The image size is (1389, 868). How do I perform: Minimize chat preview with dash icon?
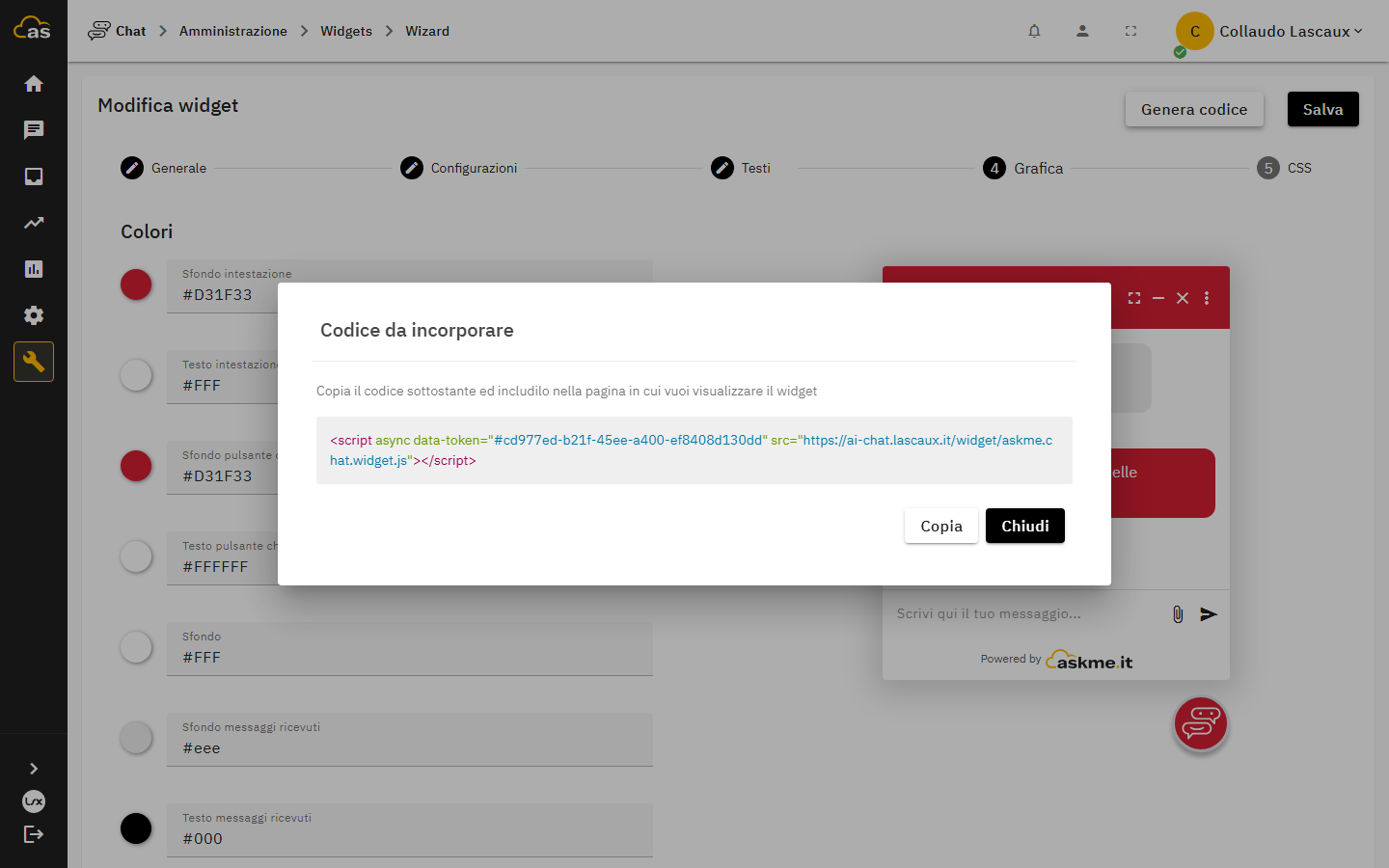(1158, 298)
